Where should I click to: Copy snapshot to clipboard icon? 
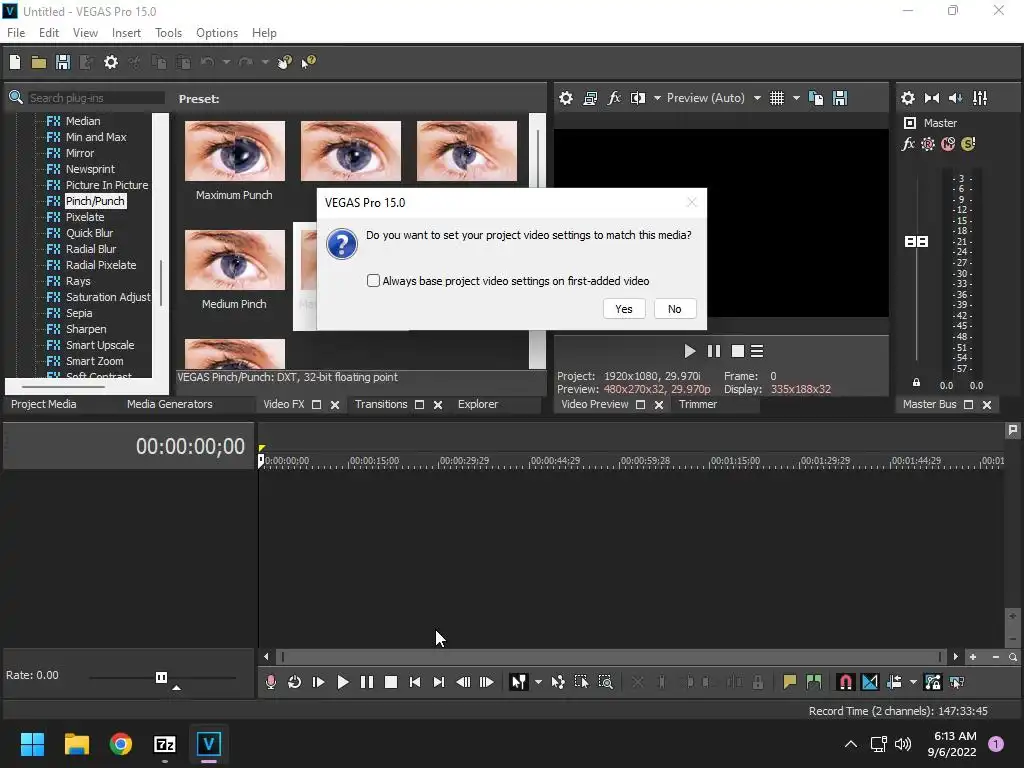click(816, 98)
